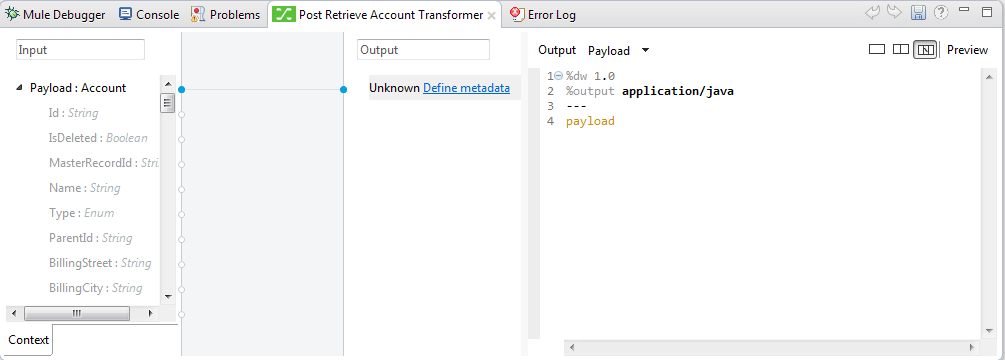Save with the floppy disk icon

click(x=918, y=12)
